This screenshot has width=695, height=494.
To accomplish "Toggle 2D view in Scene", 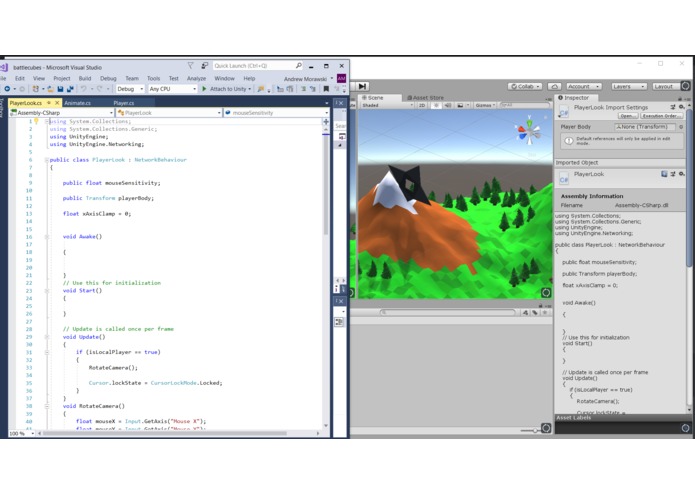I will pyautogui.click(x=422, y=105).
